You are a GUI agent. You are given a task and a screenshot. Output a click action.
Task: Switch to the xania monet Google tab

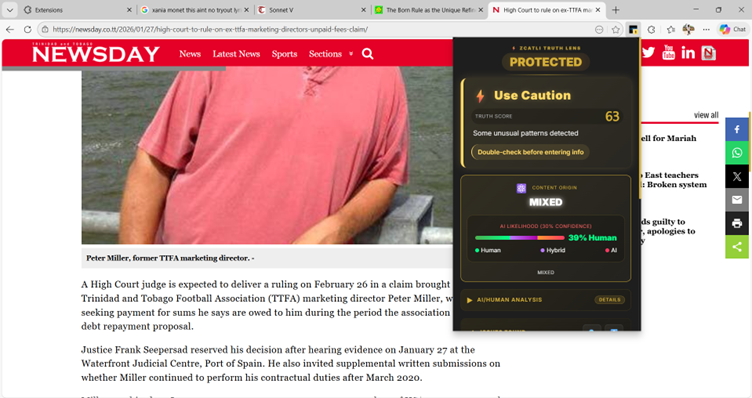194,10
